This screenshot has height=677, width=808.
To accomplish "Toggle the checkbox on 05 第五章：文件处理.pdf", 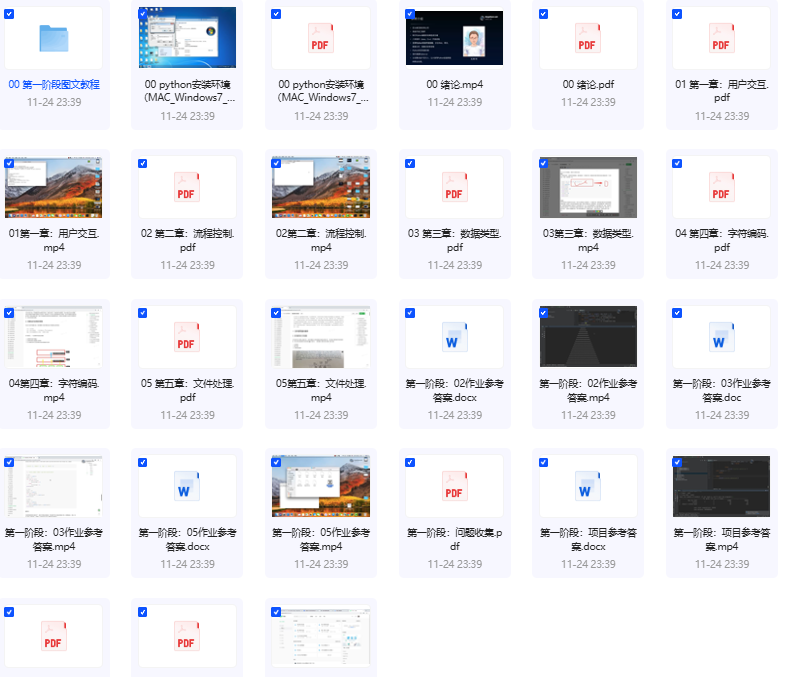I will click(x=143, y=313).
